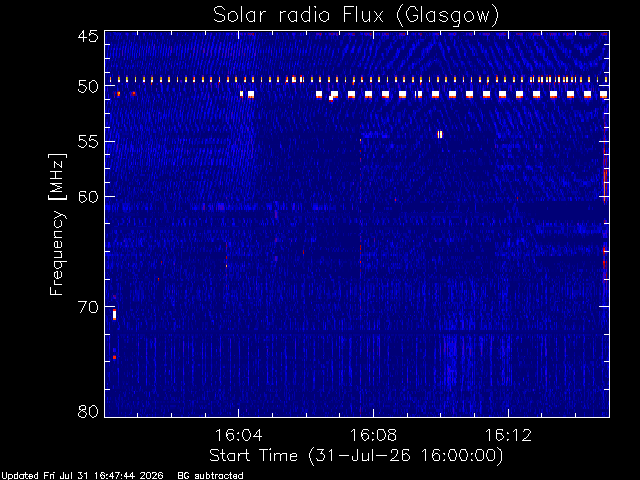Click the 60 MHz frequency axis label

tap(88, 197)
